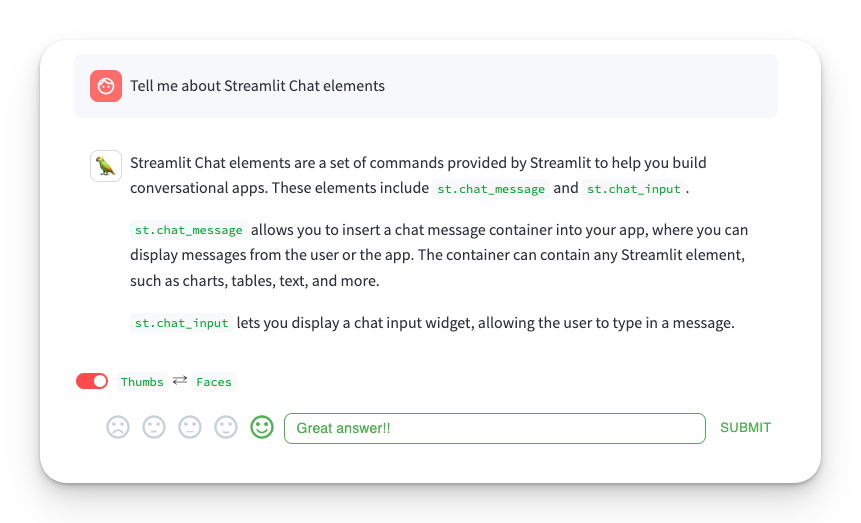Image resolution: width=861 pixels, height=523 pixels.
Task: Select the slightly smiling gray face
Action: 226,427
